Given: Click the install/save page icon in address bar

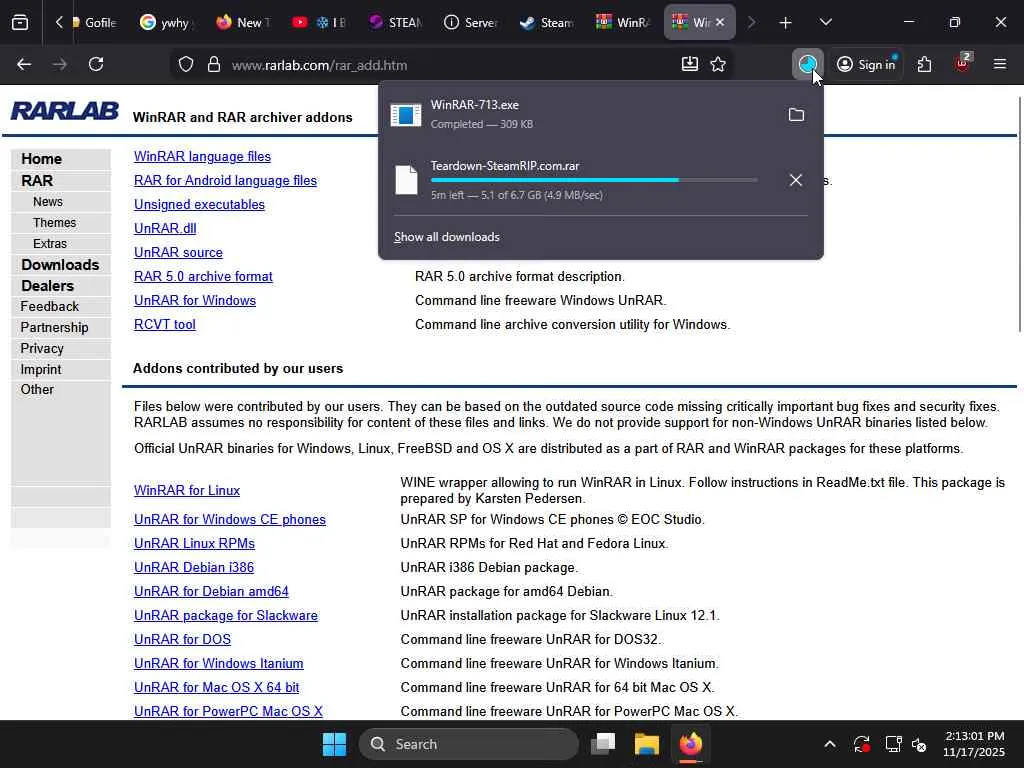Looking at the screenshot, I should 690,64.
